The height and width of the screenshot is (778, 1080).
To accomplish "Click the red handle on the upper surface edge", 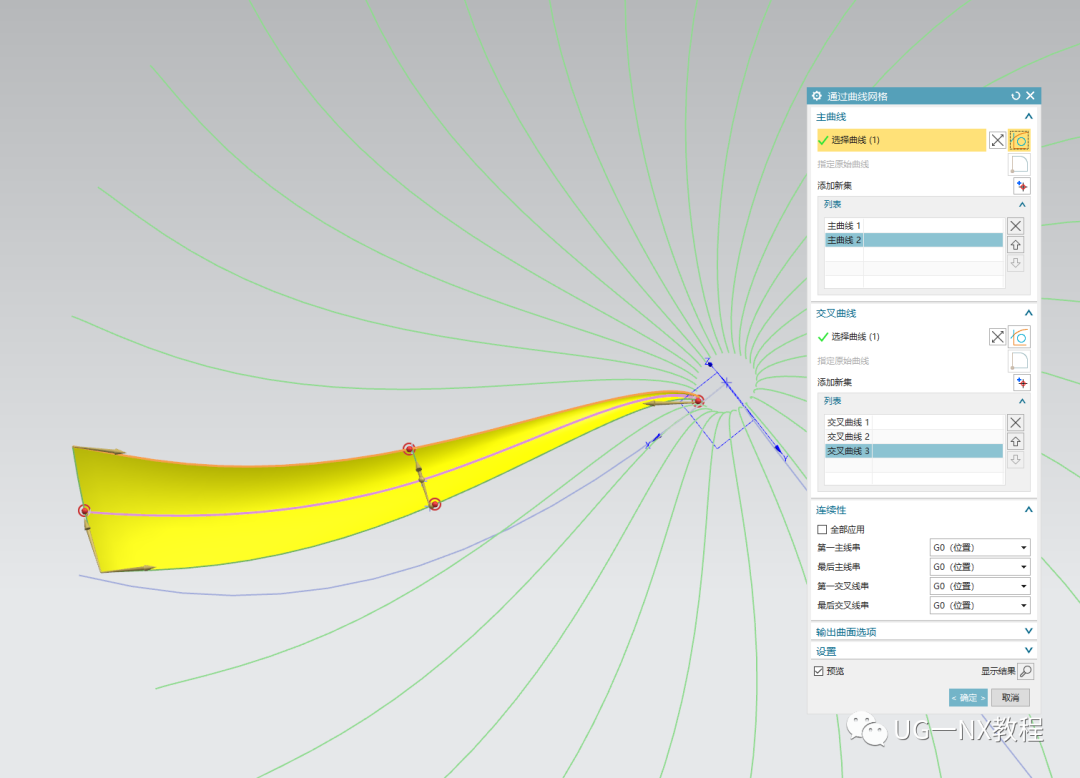I will pyautogui.click(x=409, y=449).
